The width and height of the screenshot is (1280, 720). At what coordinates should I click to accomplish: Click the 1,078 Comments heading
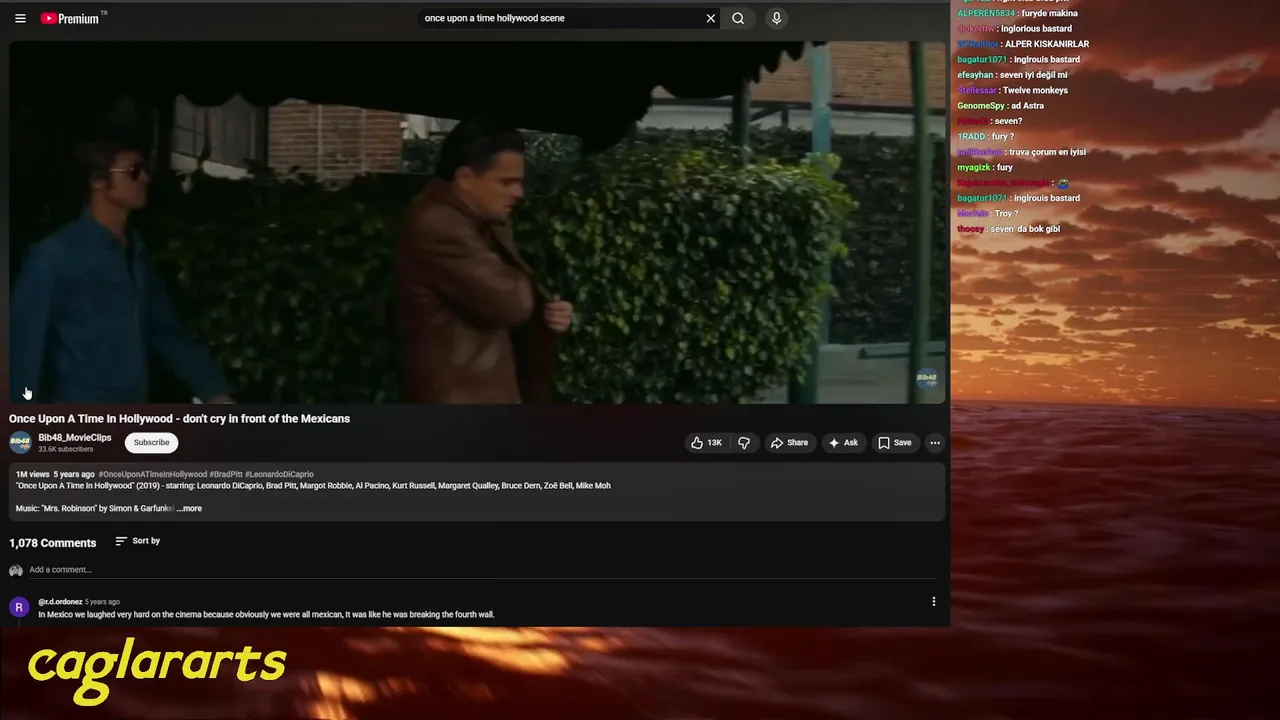(53, 543)
